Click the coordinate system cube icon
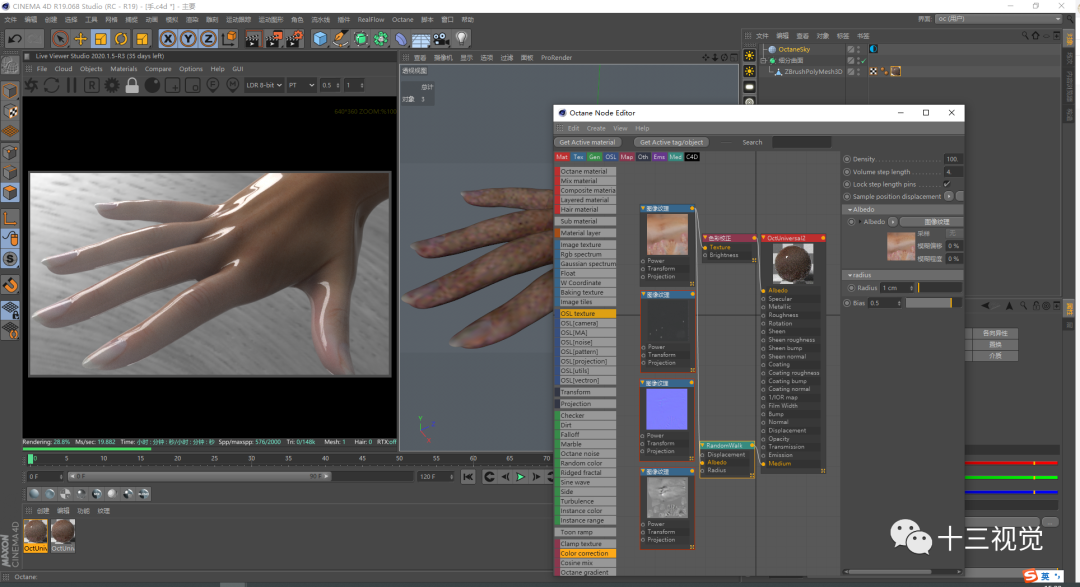The height and width of the screenshot is (587, 1080). click(x=229, y=39)
